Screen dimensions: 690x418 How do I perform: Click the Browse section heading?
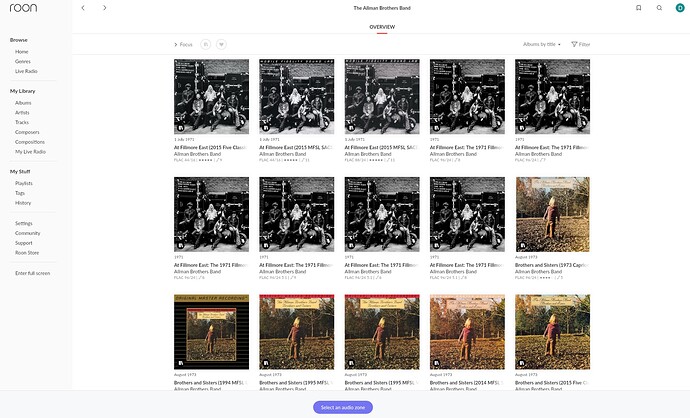[19, 40]
